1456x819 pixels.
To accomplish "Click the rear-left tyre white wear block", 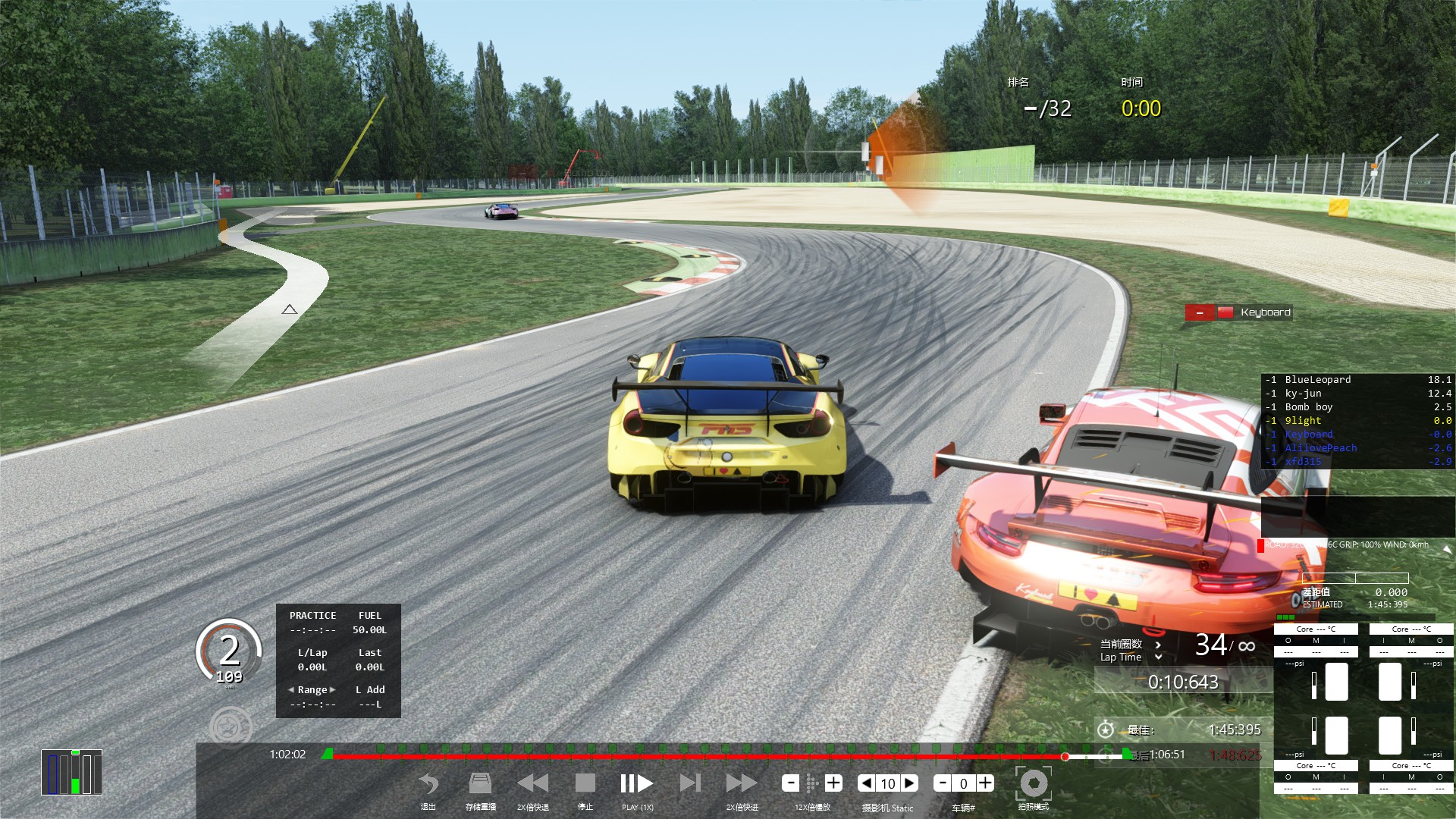I will 1336,735.
